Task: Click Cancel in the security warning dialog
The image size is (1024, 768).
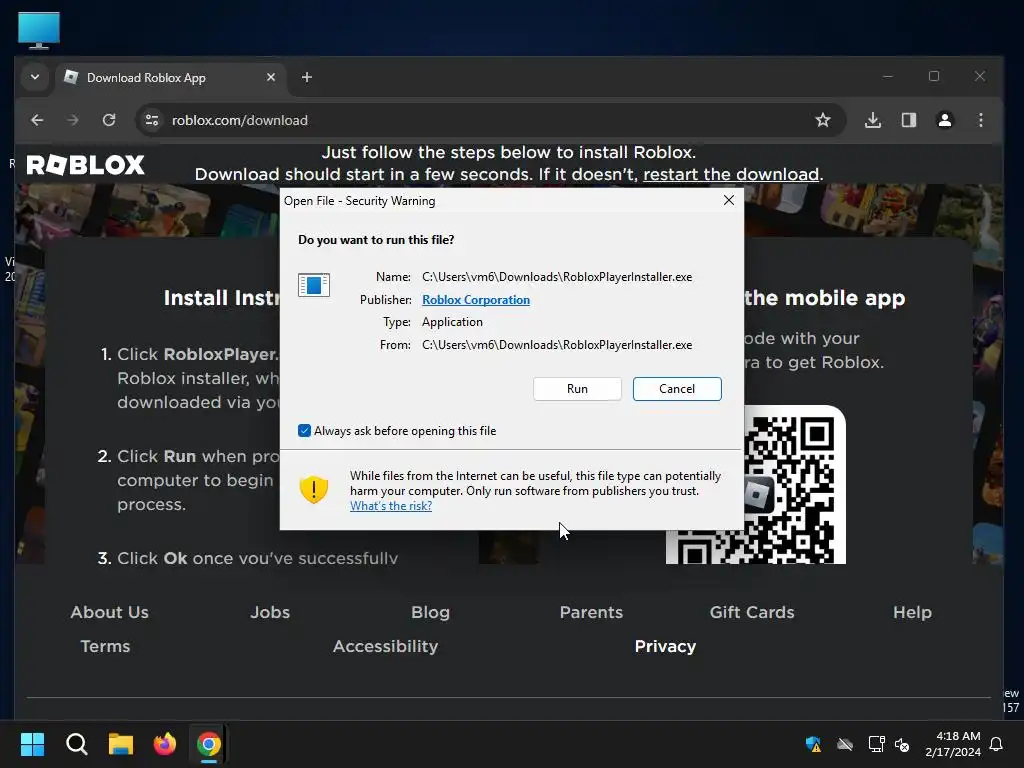Action: [x=677, y=389]
